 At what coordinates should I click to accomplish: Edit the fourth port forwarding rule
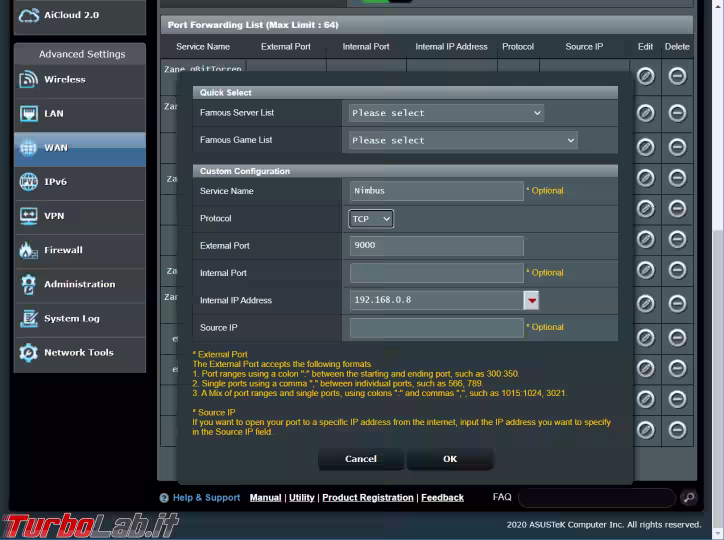pos(646,178)
